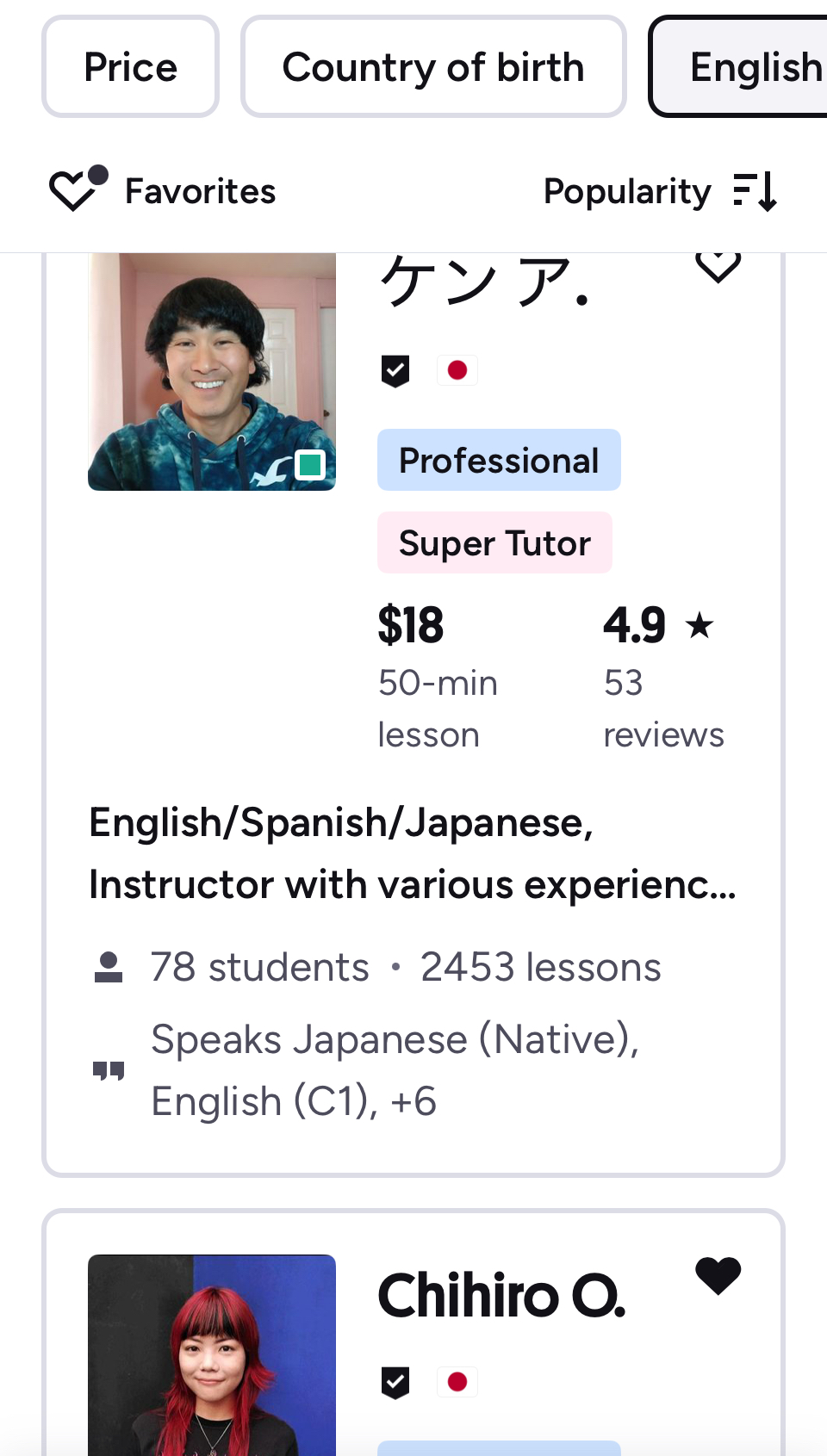Click Chihiro O.'s verified shield badge

395,1383
